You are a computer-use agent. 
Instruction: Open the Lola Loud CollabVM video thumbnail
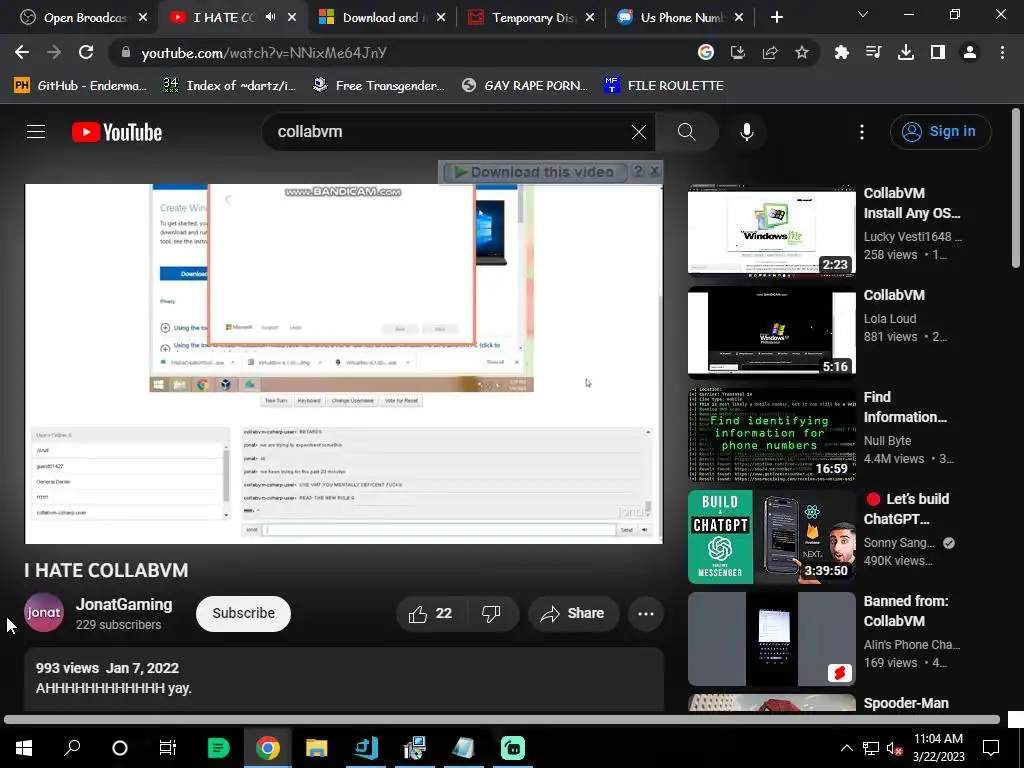(x=771, y=333)
